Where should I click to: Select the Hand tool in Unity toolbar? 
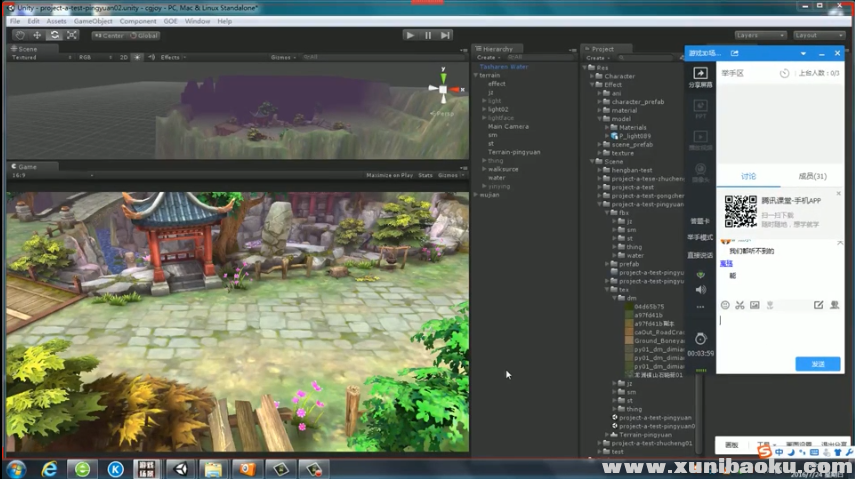click(x=20, y=35)
